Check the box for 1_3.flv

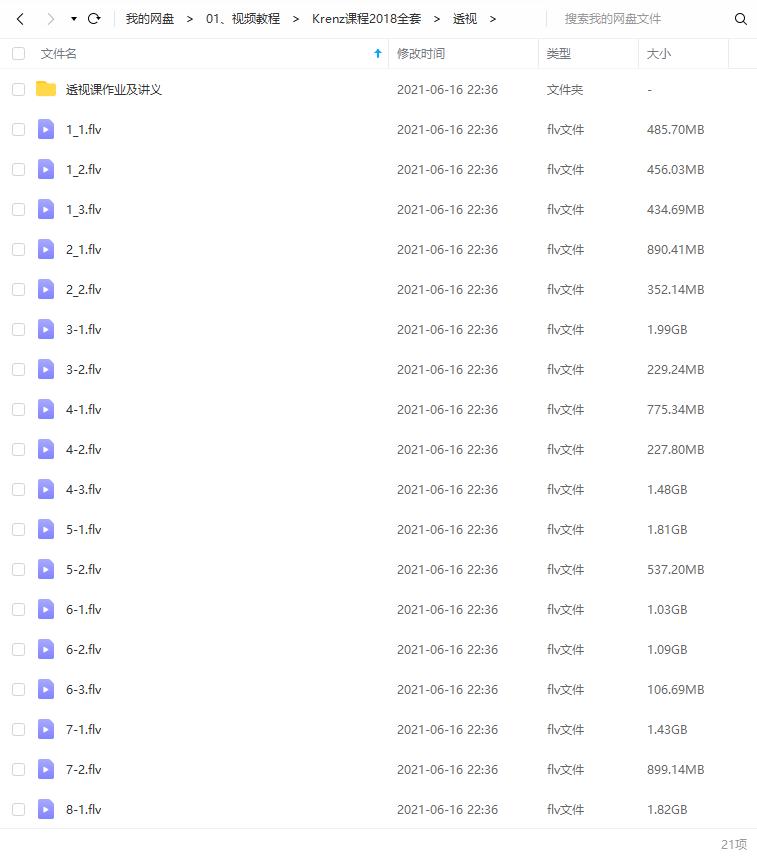click(x=19, y=209)
